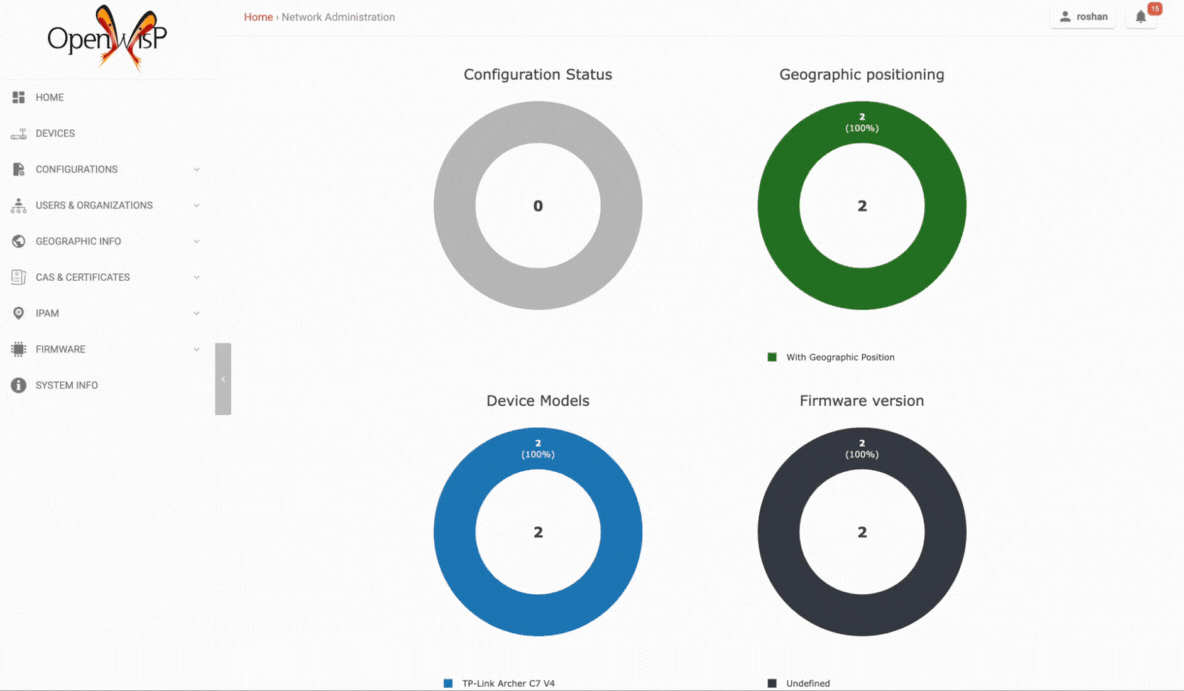Click the Configurations file icon

pos(19,169)
